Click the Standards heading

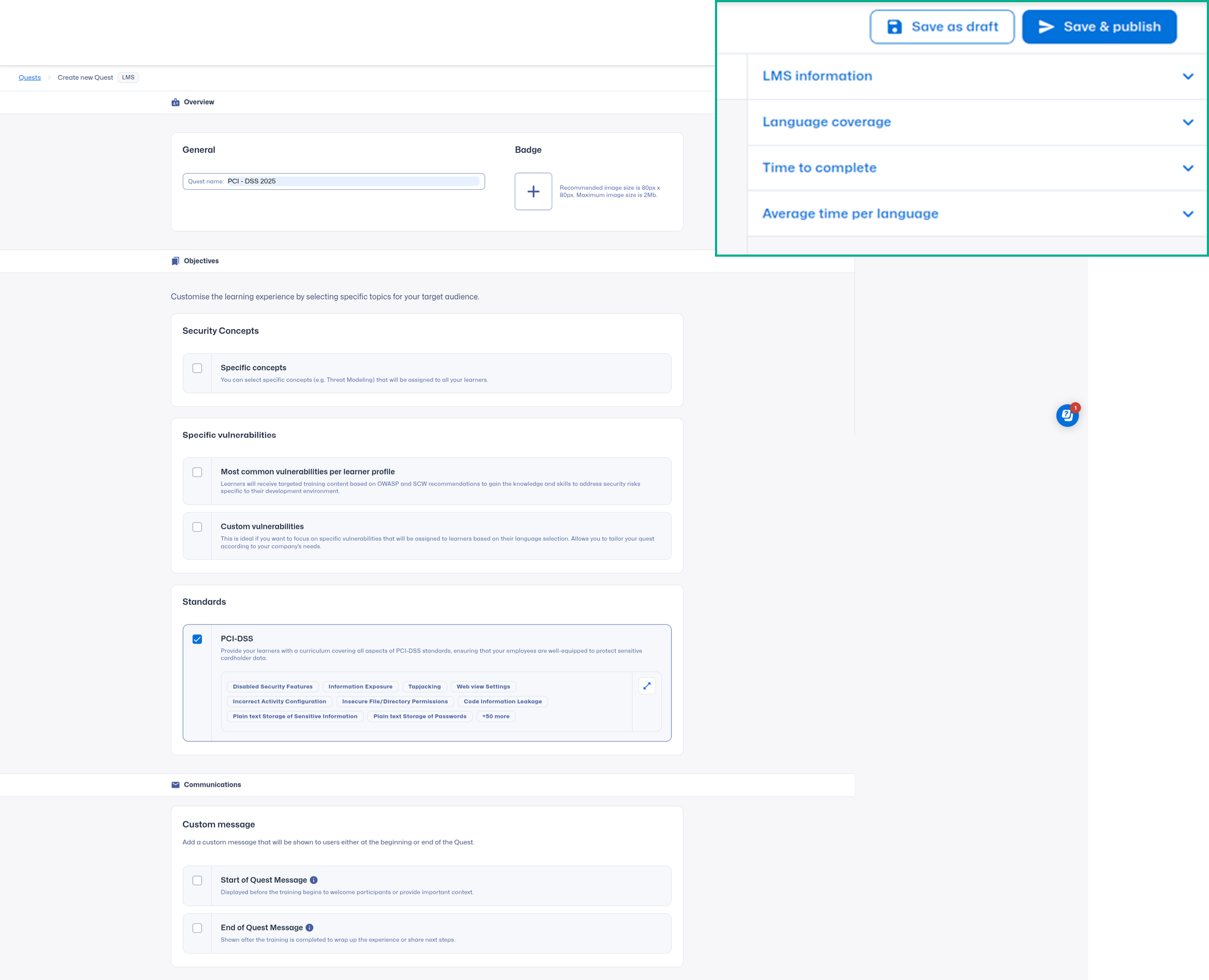click(204, 602)
